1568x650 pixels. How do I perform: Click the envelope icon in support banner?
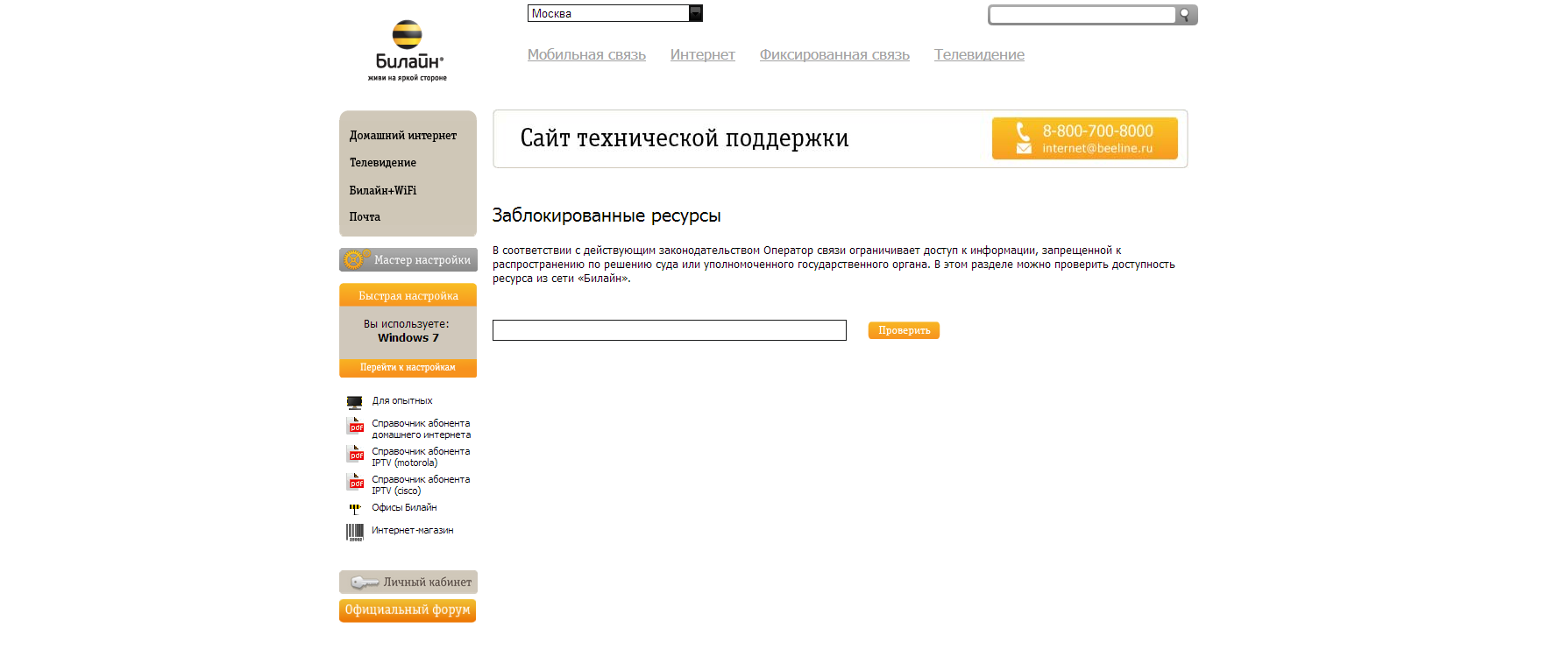tap(1024, 149)
